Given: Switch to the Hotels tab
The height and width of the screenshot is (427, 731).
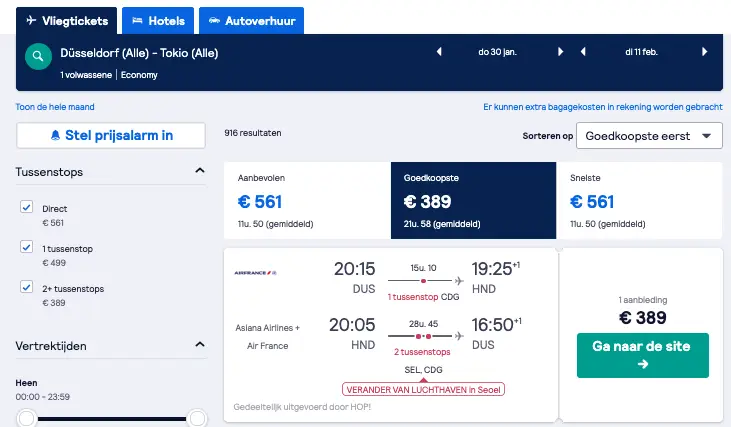Looking at the screenshot, I should click(x=158, y=21).
